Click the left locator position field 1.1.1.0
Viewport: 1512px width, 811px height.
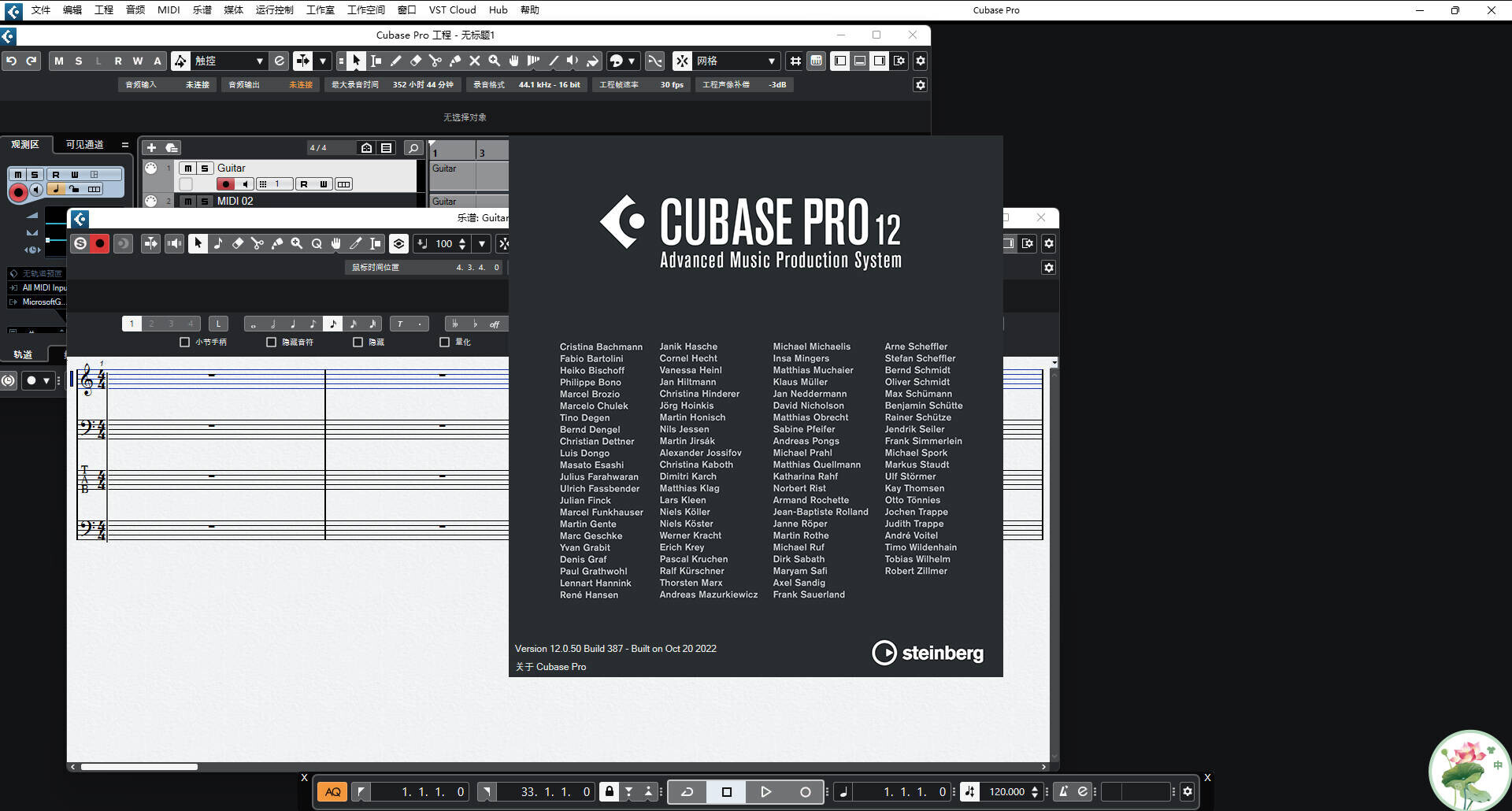pyautogui.click(x=421, y=792)
